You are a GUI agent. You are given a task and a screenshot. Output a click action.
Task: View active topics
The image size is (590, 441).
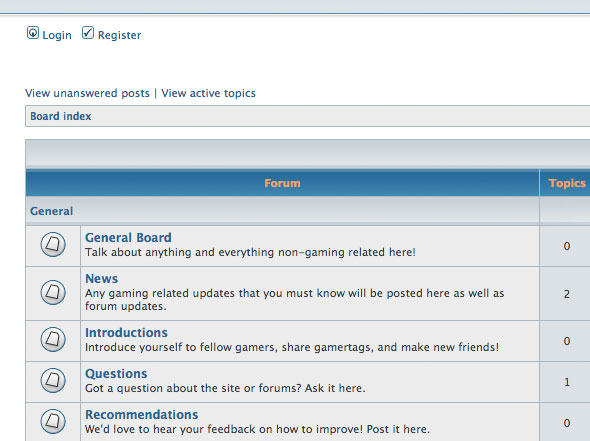point(208,93)
